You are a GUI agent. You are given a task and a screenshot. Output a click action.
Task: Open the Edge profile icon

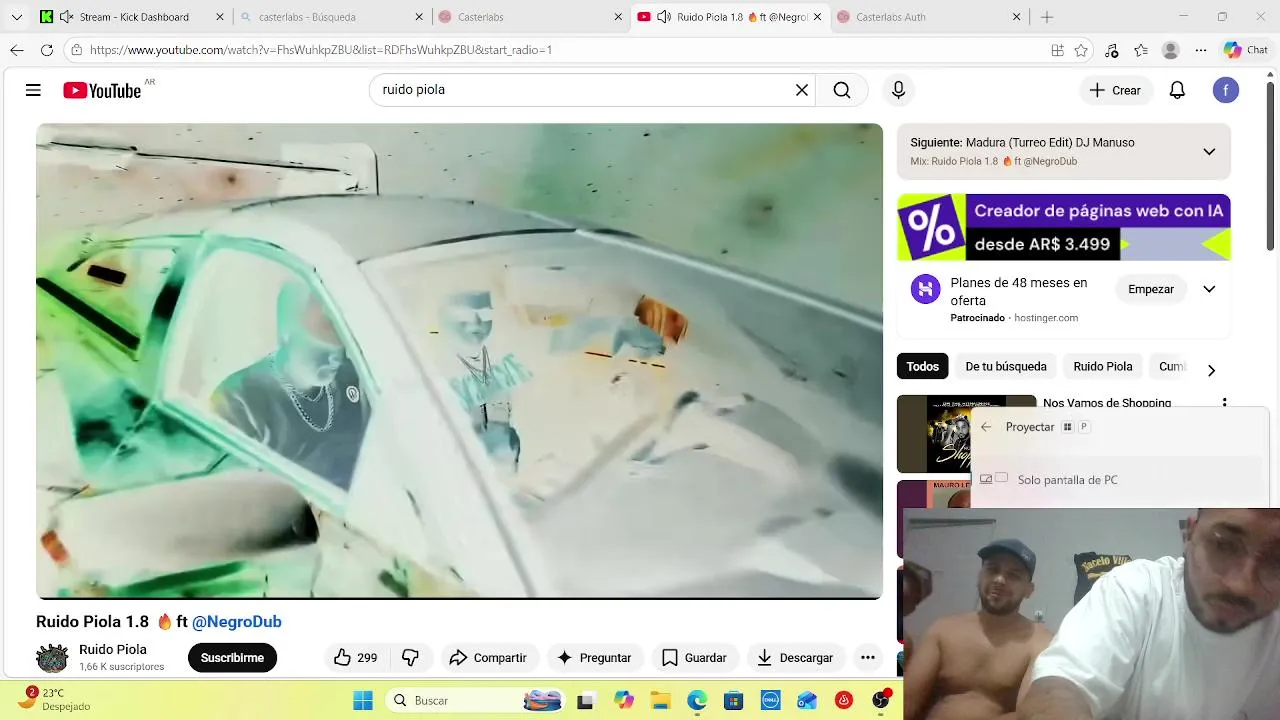pyautogui.click(x=1171, y=50)
